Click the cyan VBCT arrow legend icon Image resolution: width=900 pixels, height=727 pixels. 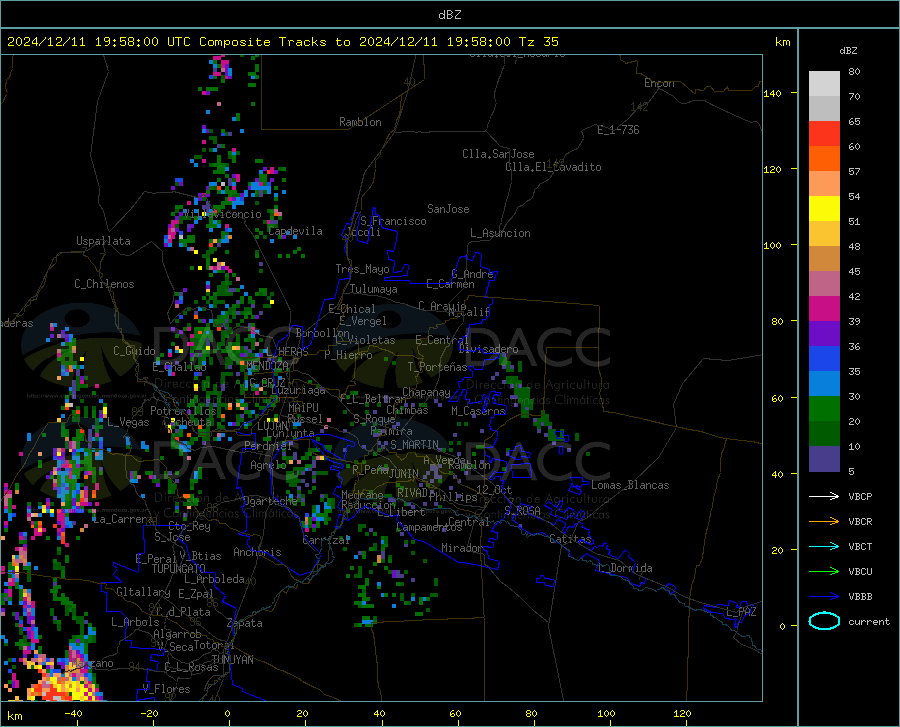824,546
